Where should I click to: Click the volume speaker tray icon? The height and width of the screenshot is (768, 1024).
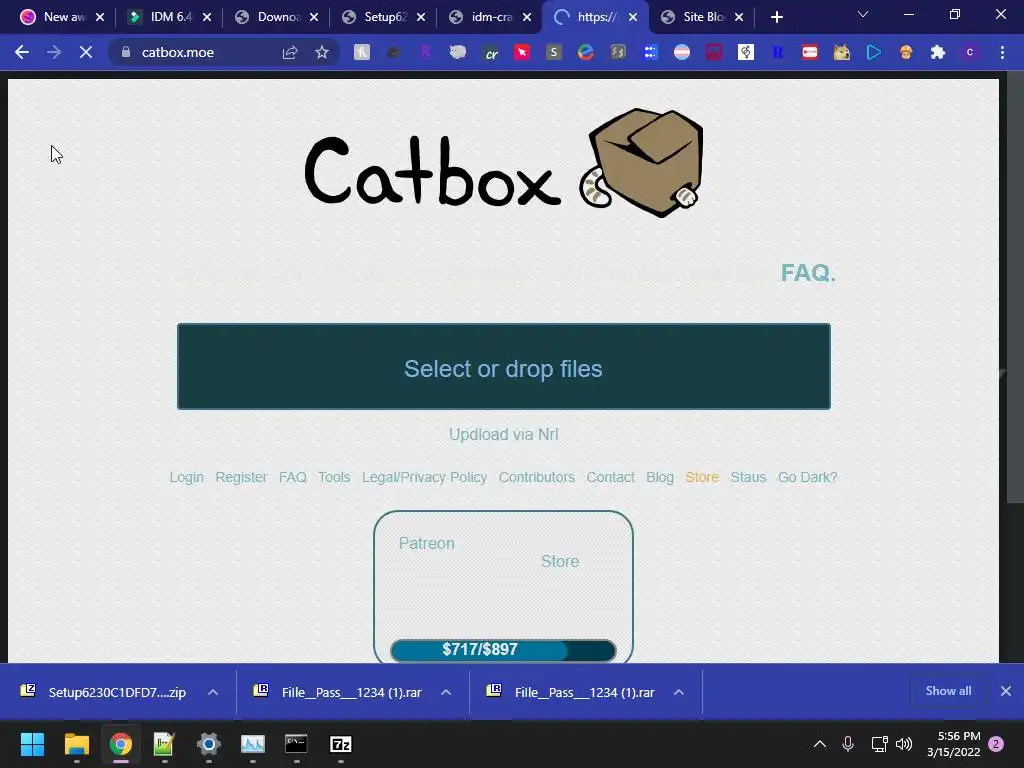[x=904, y=744]
